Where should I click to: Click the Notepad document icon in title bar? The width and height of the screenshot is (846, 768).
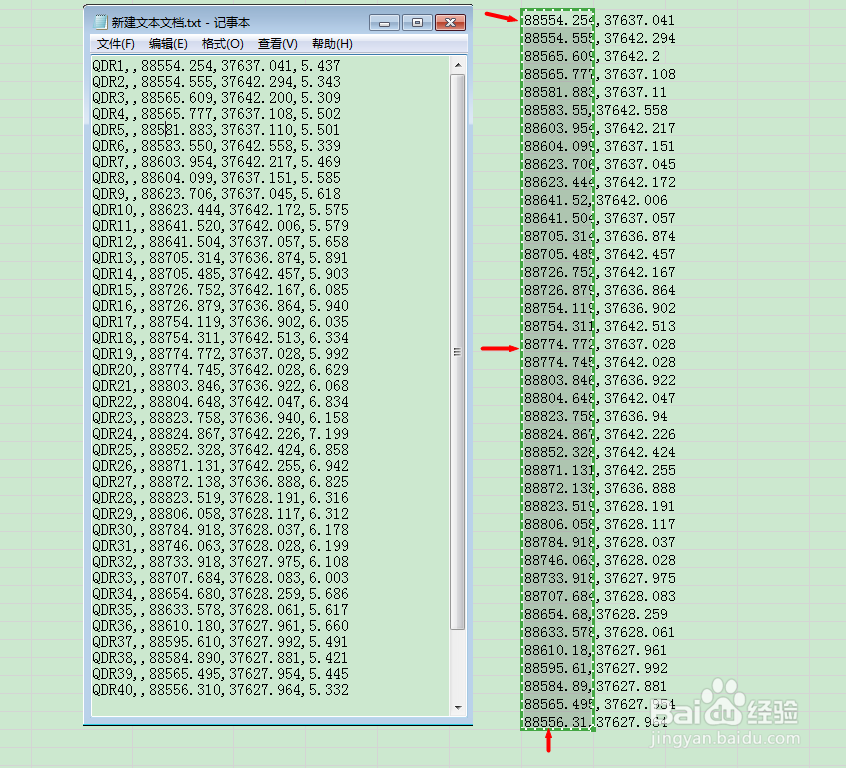(x=100, y=22)
